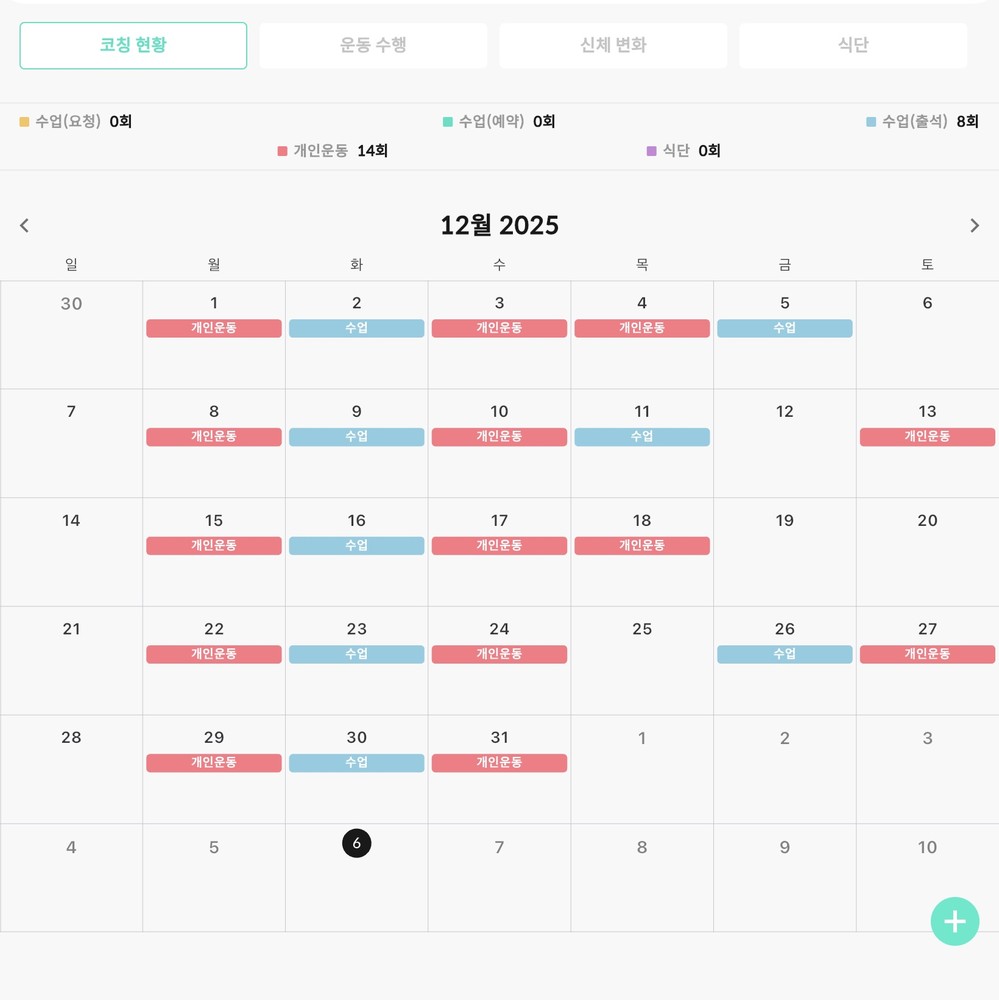Open 개인운동 event on December 1
999x1000 pixels.
click(x=214, y=328)
